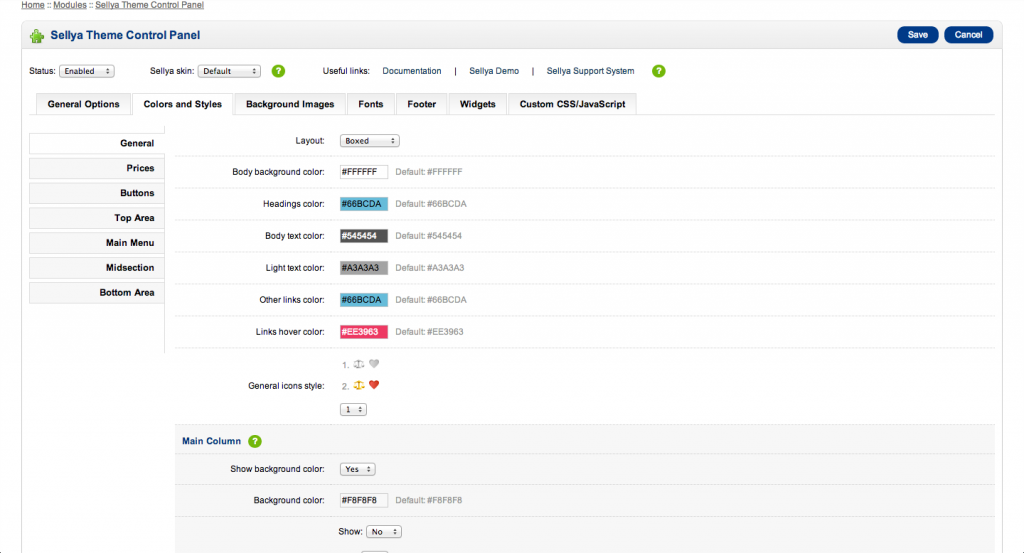Viewport: 1024px width, 553px height.
Task: Switch to General Options tab
Action: pyautogui.click(x=84, y=104)
